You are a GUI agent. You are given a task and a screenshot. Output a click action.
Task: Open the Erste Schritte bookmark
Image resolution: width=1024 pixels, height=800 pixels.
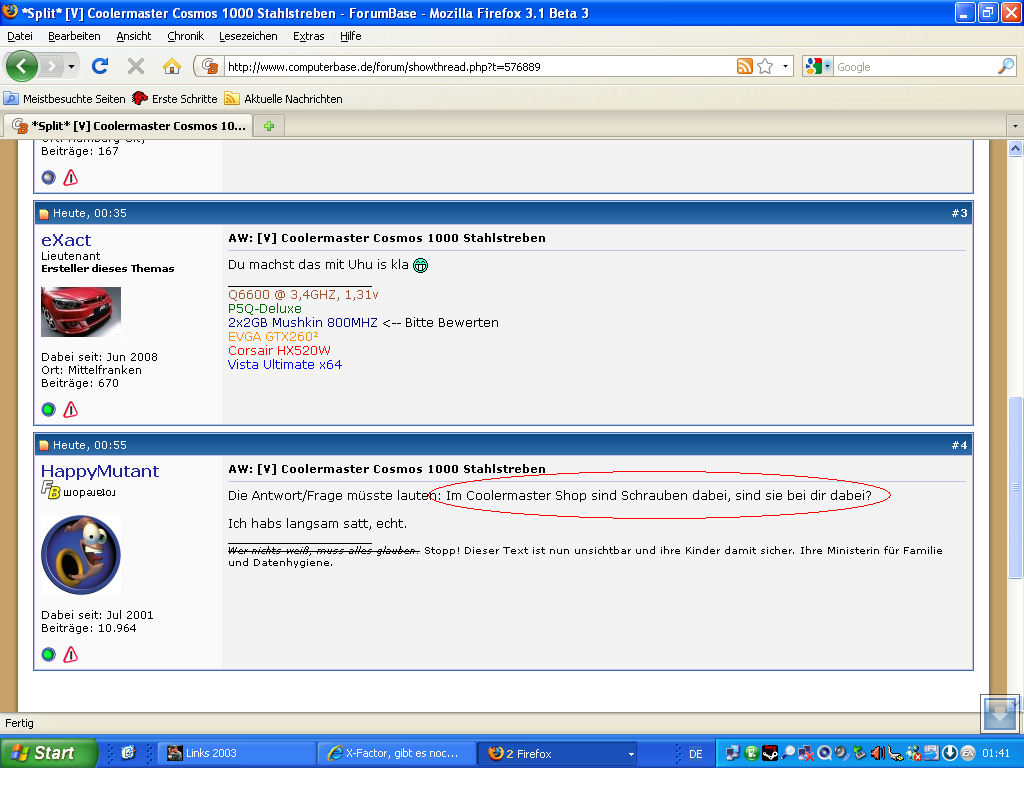(x=175, y=99)
